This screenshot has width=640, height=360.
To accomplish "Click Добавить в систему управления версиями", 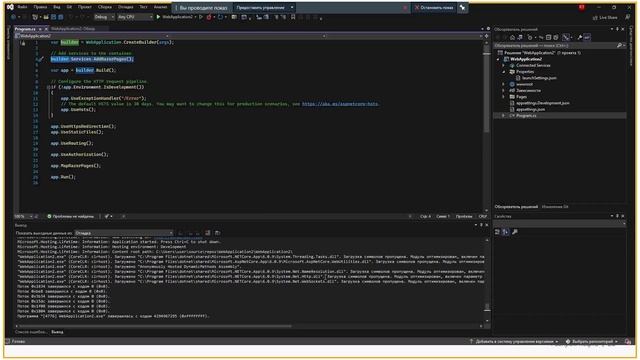I will (x=514, y=342).
